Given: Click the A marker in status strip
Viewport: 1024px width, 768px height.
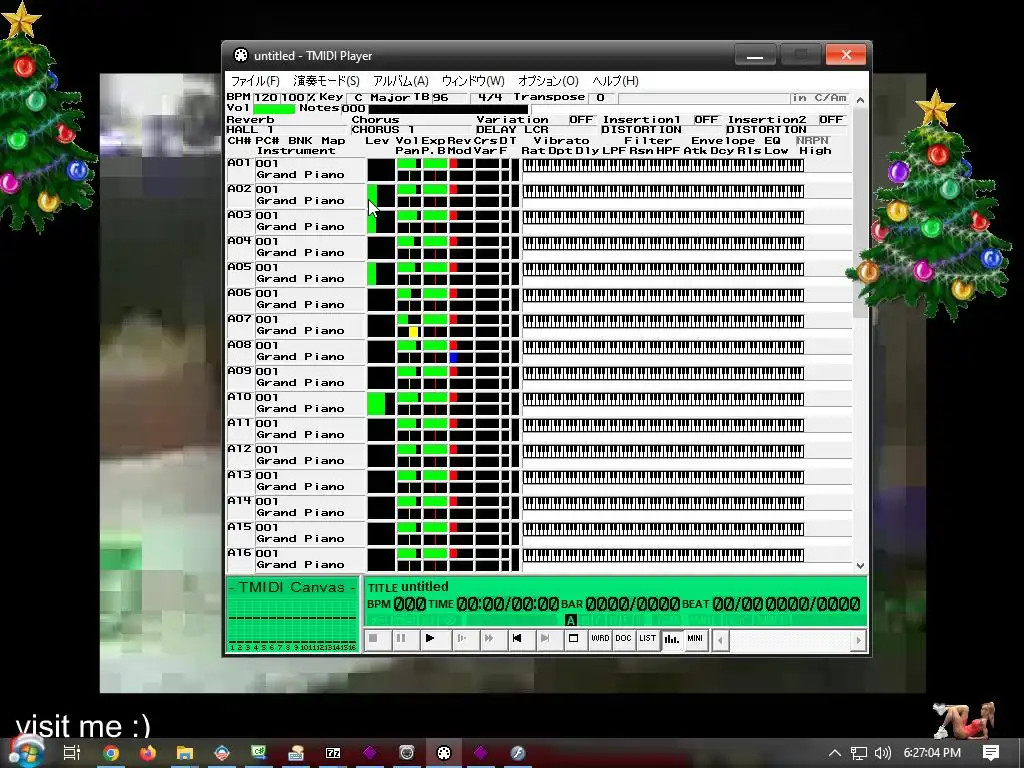Looking at the screenshot, I should tap(570, 620).
